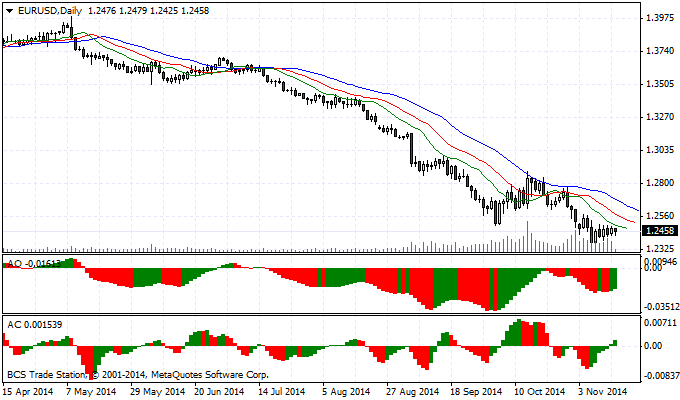Select the AC 0.001539 indicator label
This screenshot has height=400, width=680.
coord(35,325)
